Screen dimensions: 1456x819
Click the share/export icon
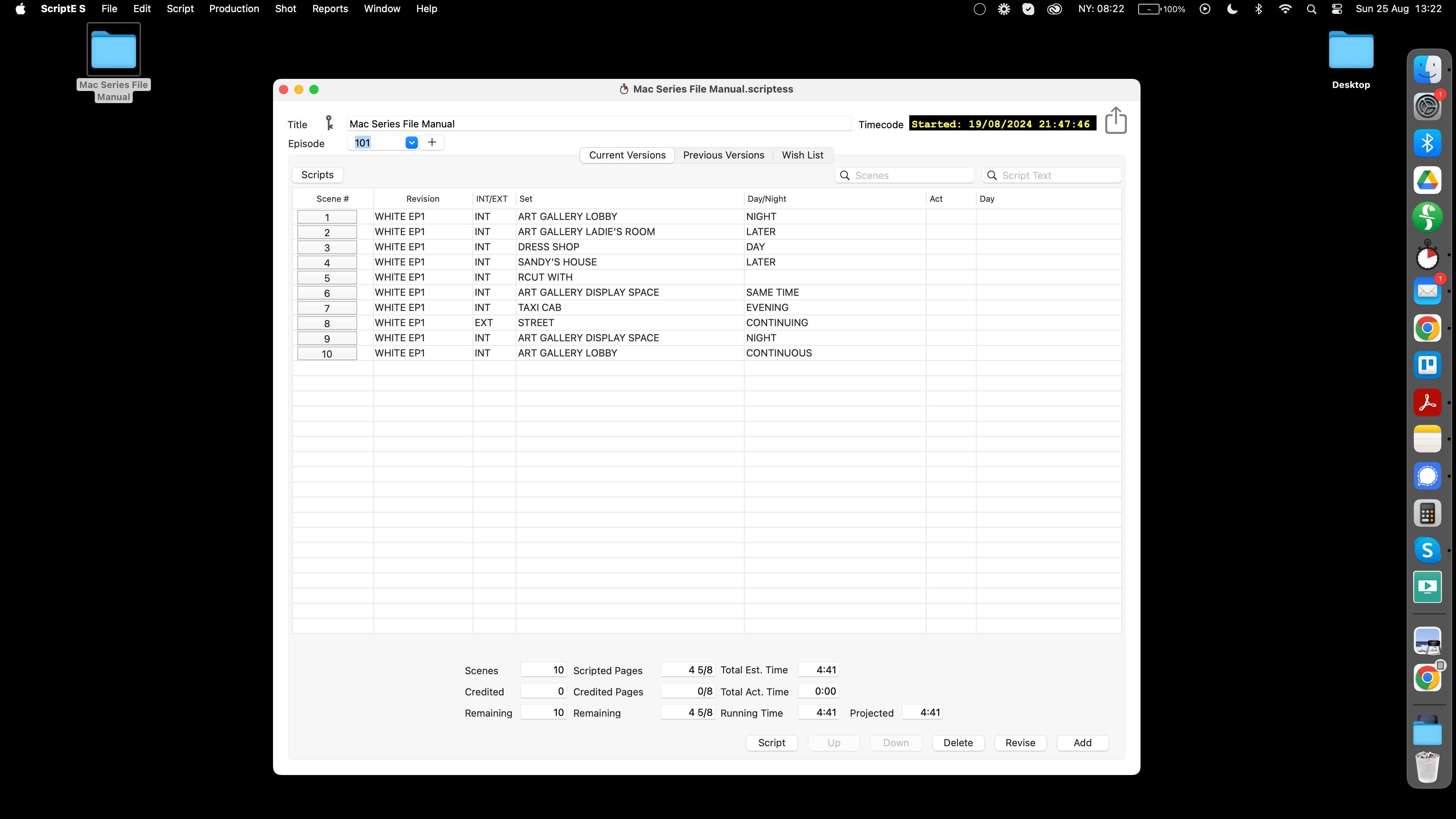point(1115,121)
